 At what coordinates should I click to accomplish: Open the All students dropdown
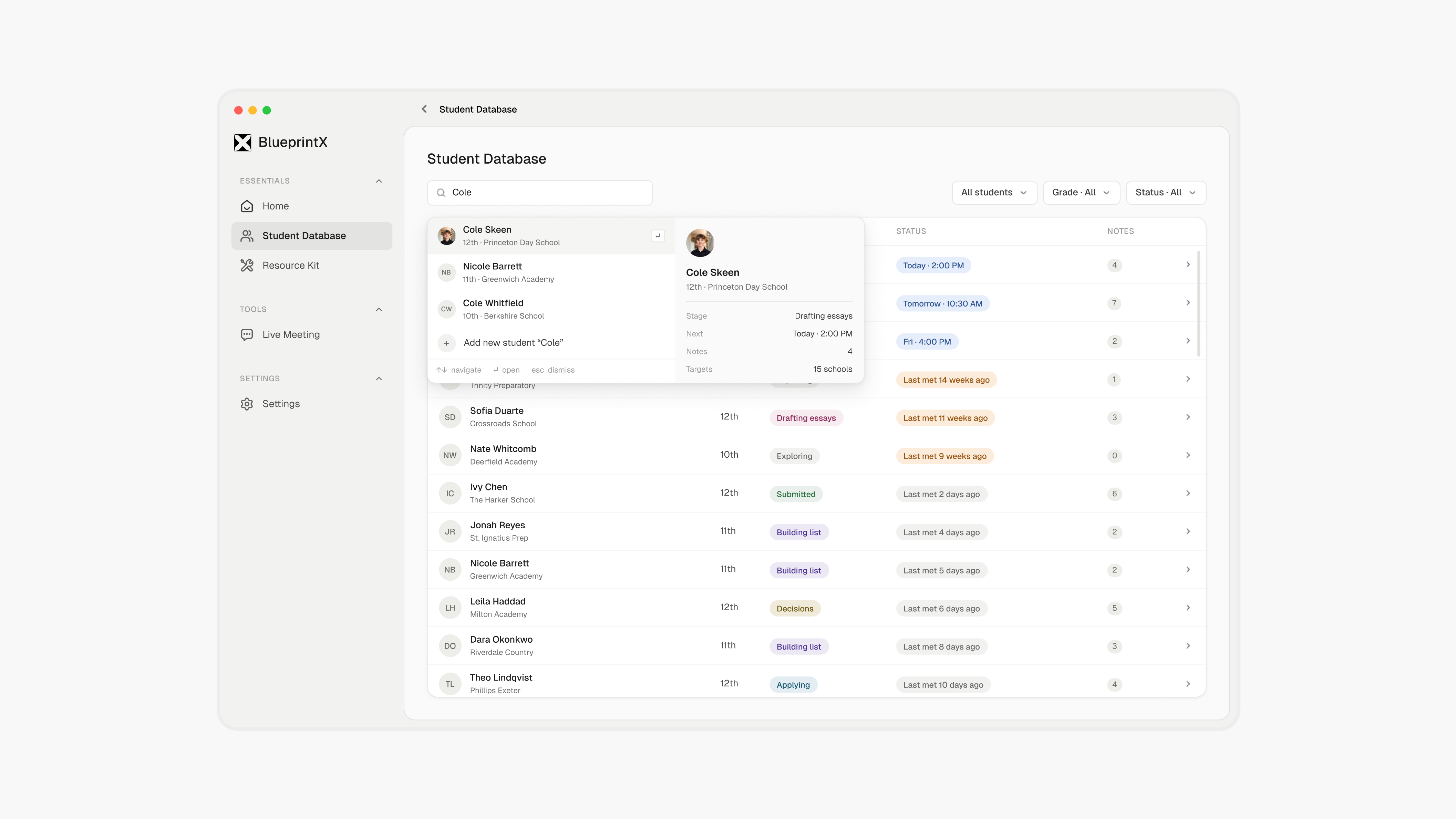(x=994, y=193)
